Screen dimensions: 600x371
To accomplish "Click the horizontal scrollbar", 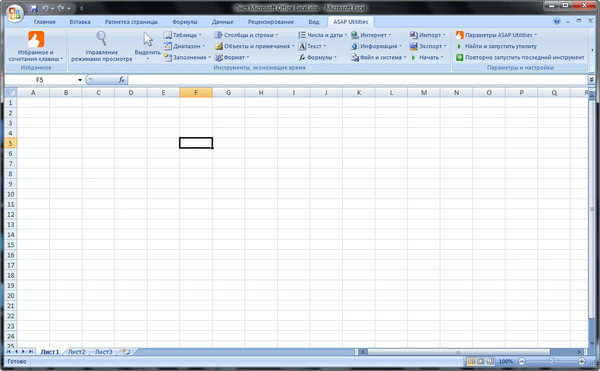I will click(458, 352).
